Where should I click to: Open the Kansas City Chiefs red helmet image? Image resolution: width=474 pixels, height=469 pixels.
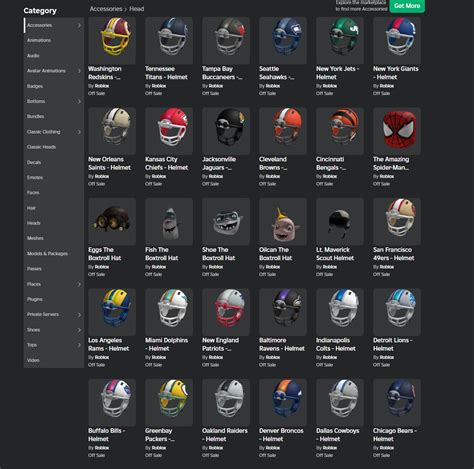pos(169,131)
